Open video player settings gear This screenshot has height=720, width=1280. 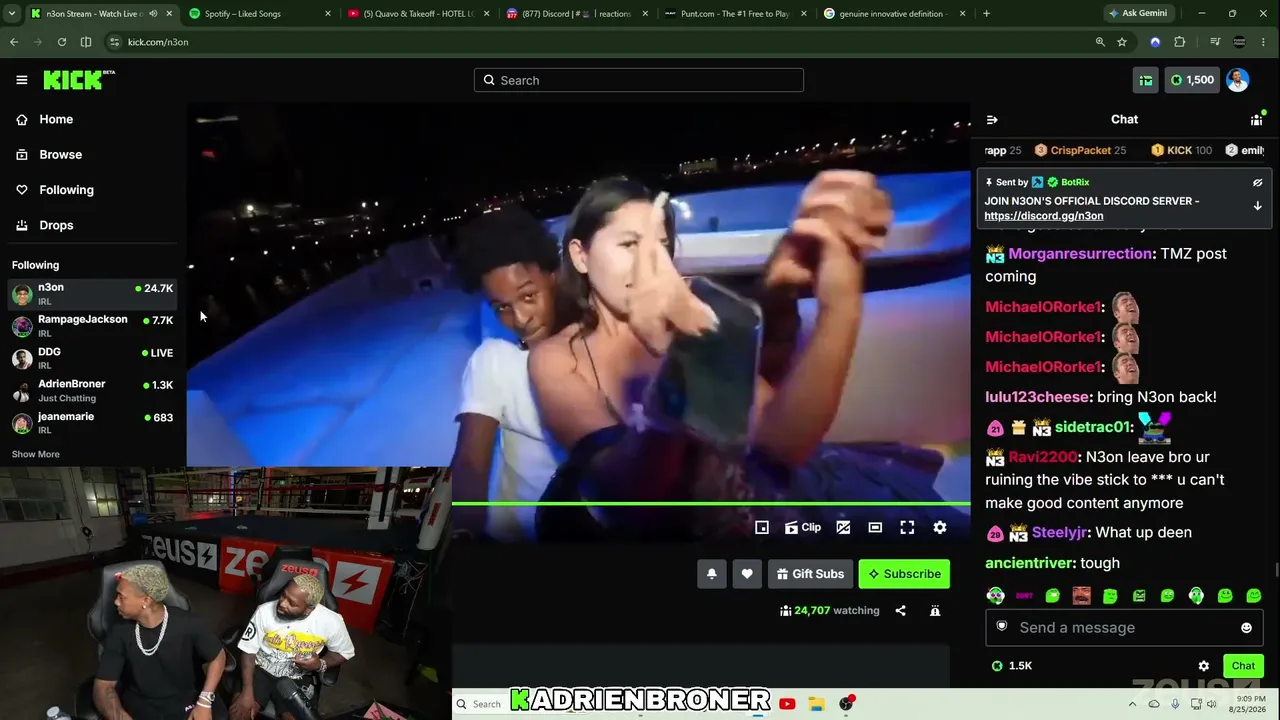coord(940,528)
